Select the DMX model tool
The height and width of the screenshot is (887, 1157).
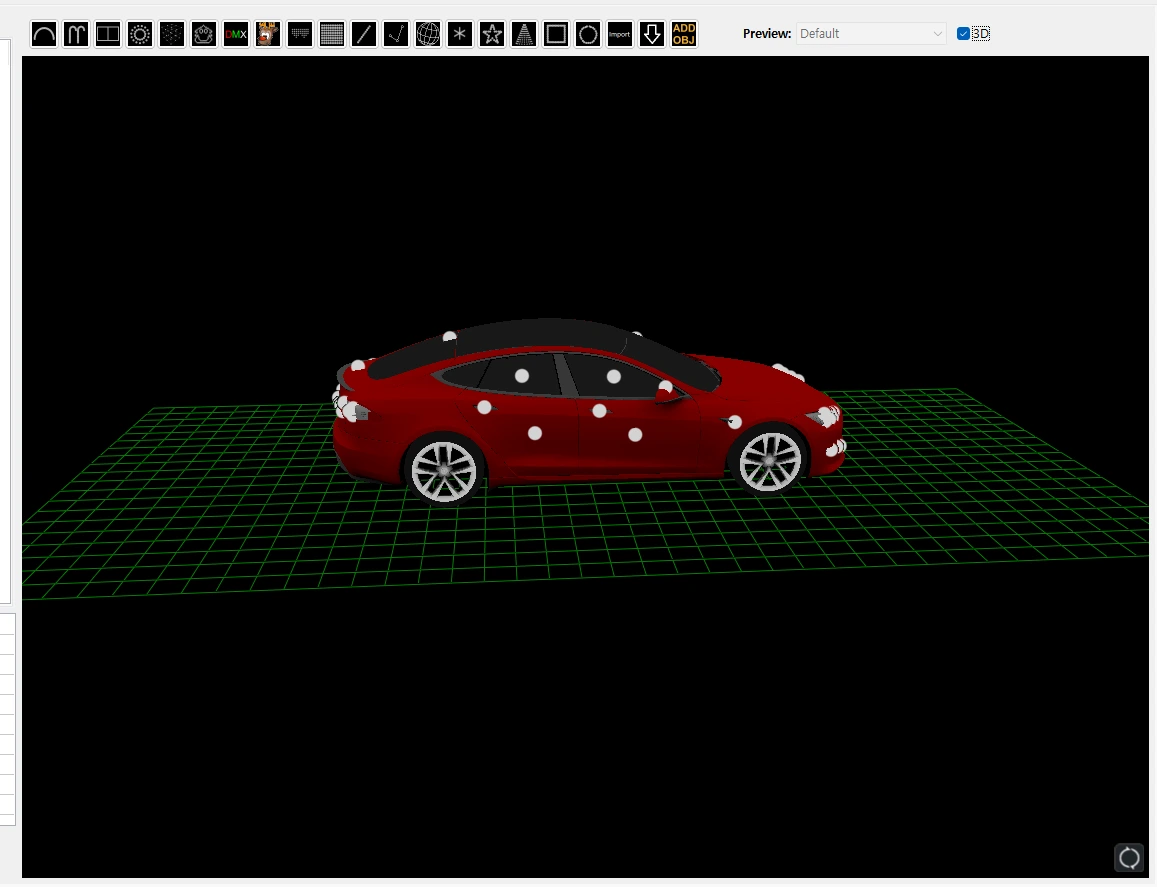pyautogui.click(x=236, y=34)
